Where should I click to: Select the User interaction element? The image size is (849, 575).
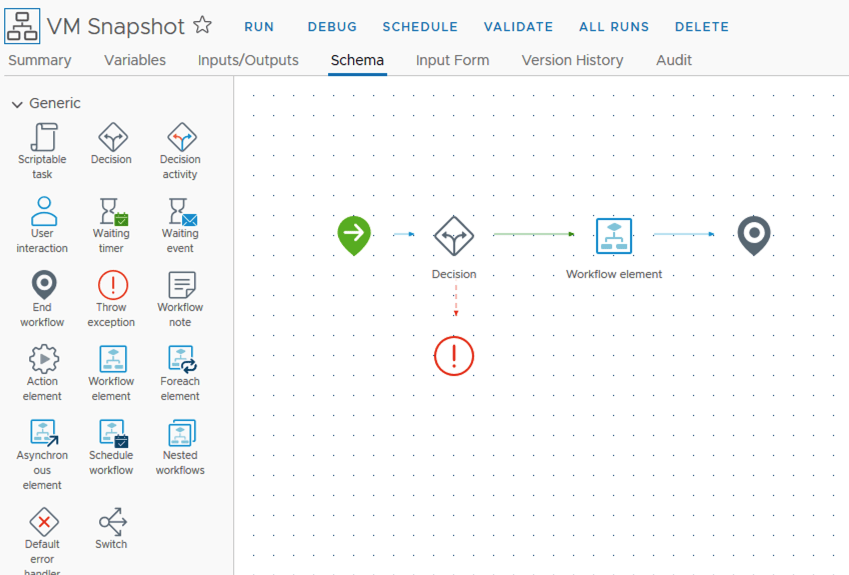(x=43, y=212)
